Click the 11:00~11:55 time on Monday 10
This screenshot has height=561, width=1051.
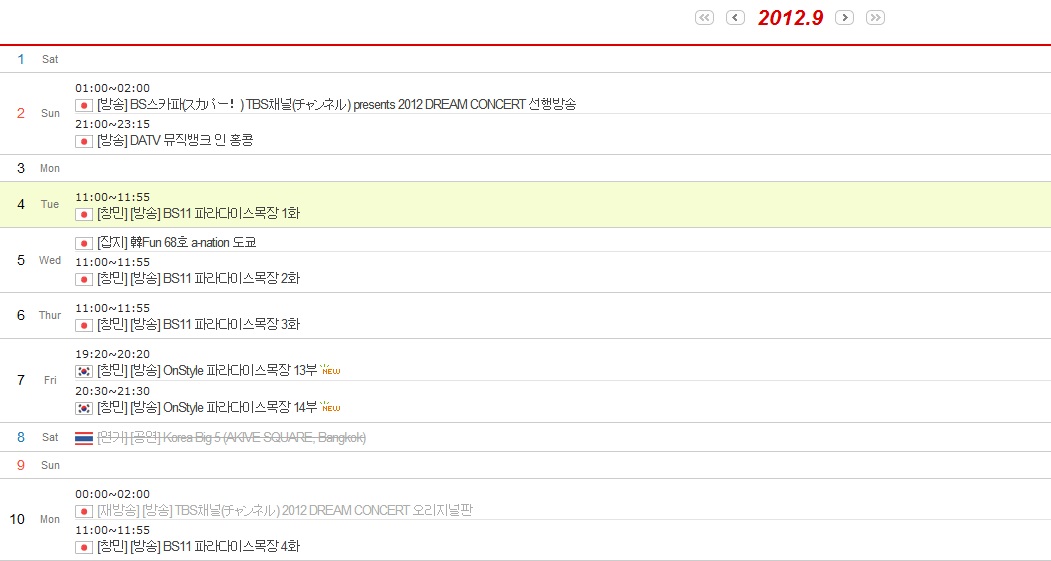(x=113, y=531)
